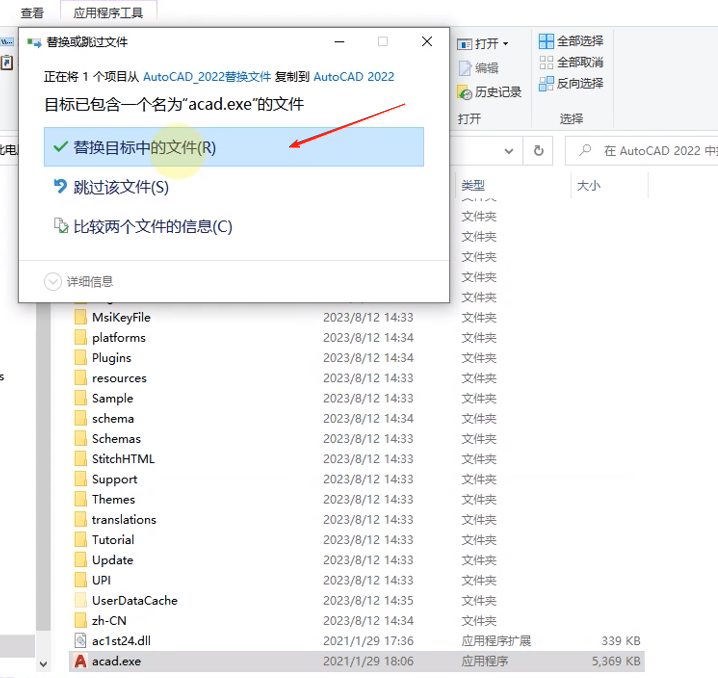Viewport: 718px width, 678px height.
Task: Click the 全部取消 deselect icon
Action: (546, 62)
